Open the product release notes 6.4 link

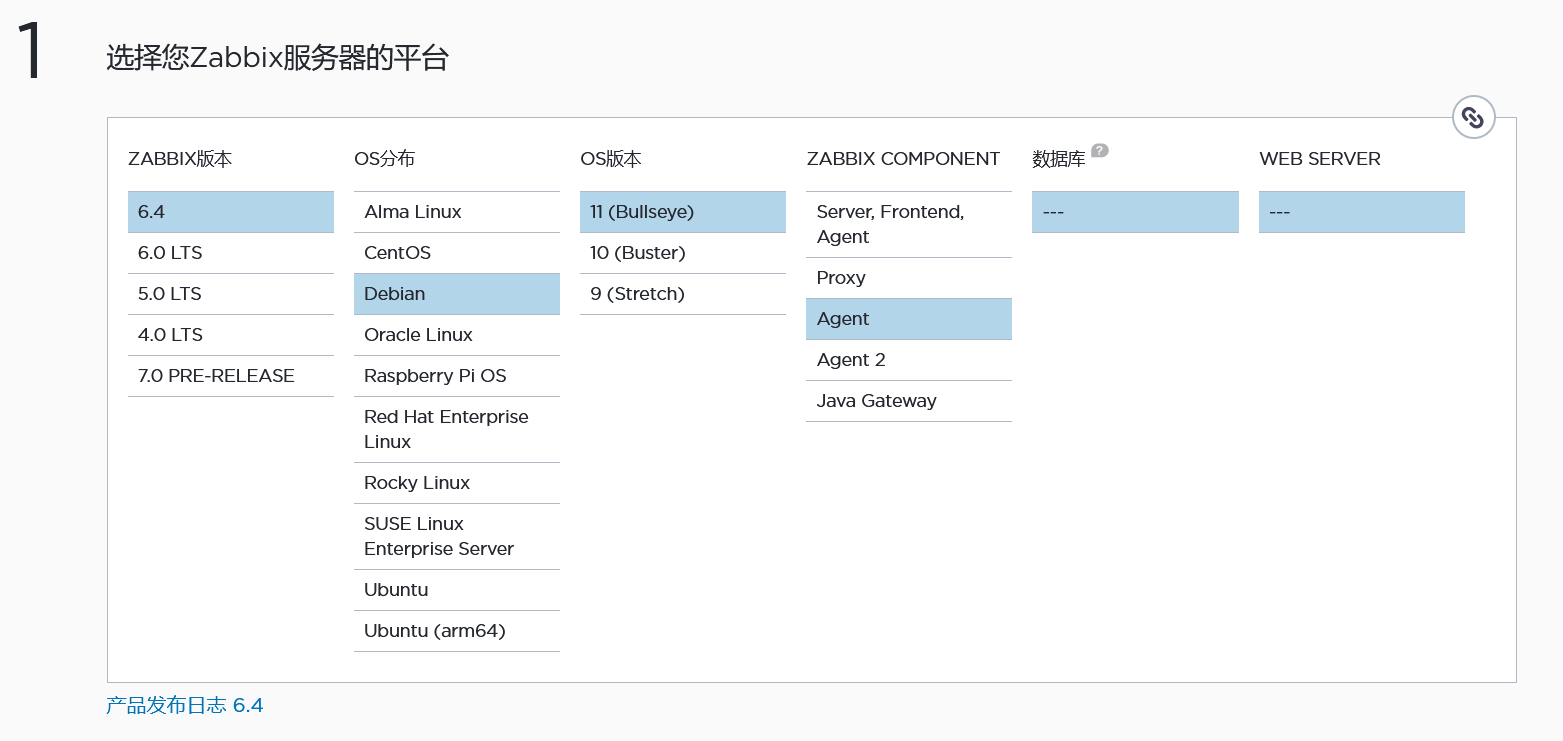pos(185,706)
